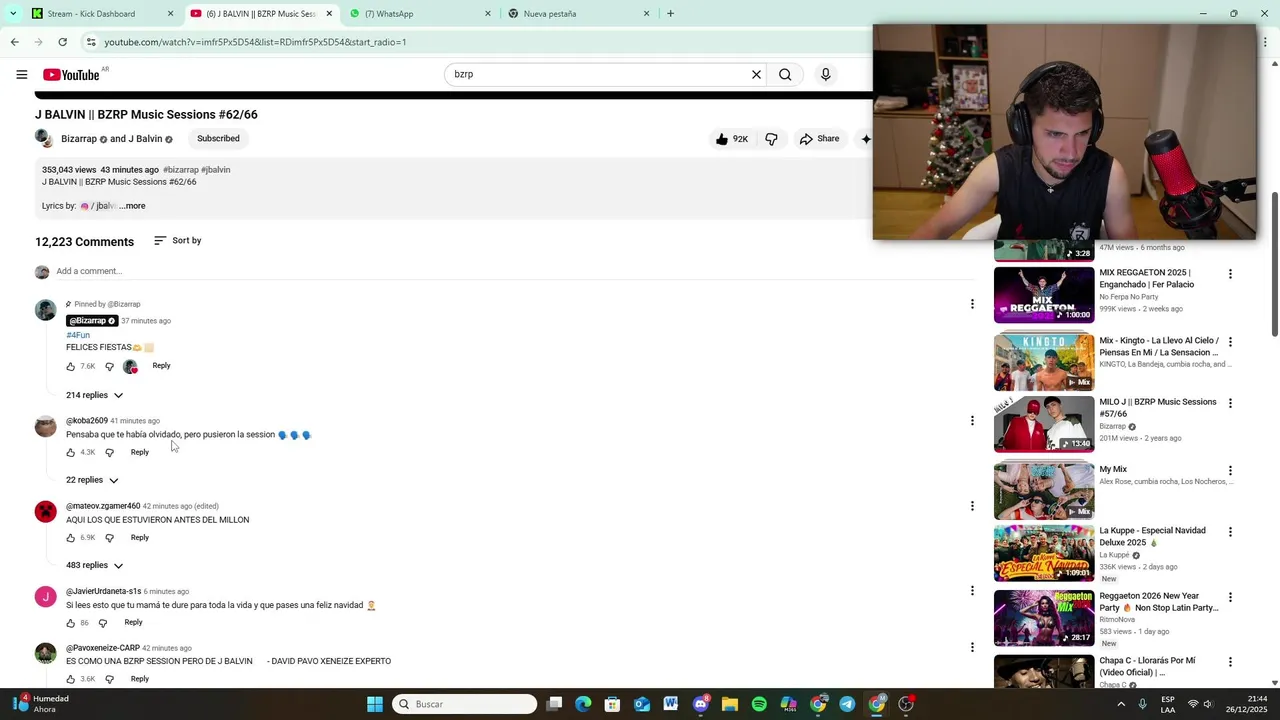Expand the 214 replies thread
The width and height of the screenshot is (1280, 720).
[94, 395]
